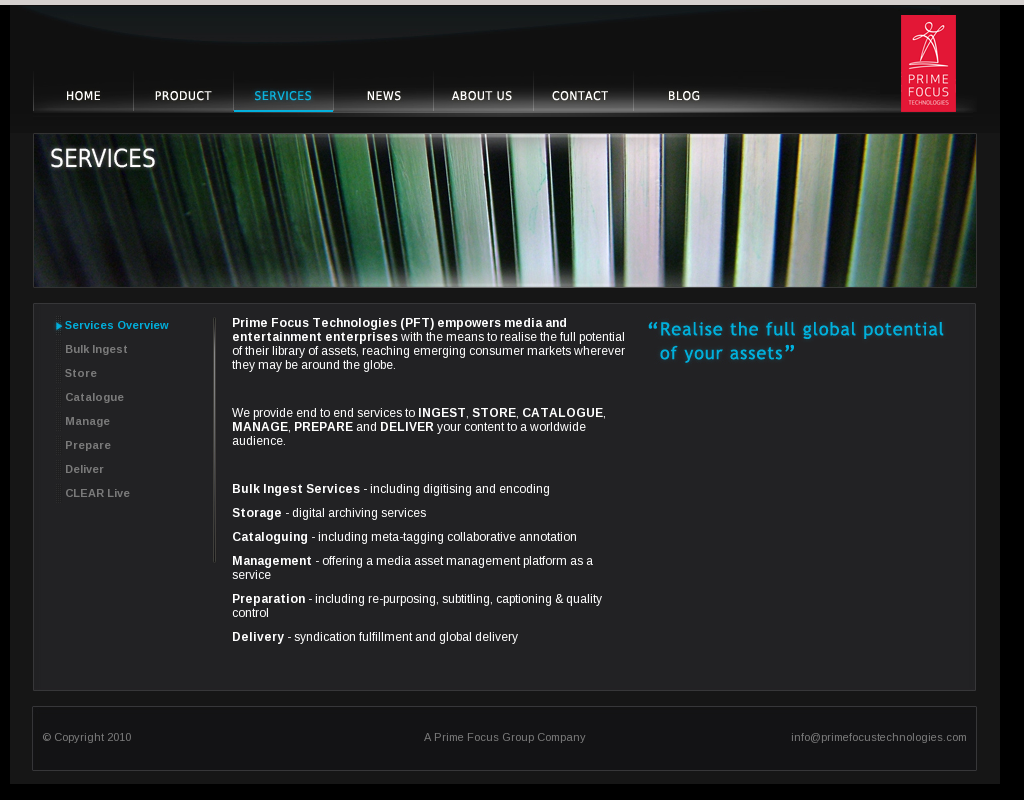The height and width of the screenshot is (800, 1024).
Task: Open CLEAR Live in the sidebar
Action: [x=97, y=493]
